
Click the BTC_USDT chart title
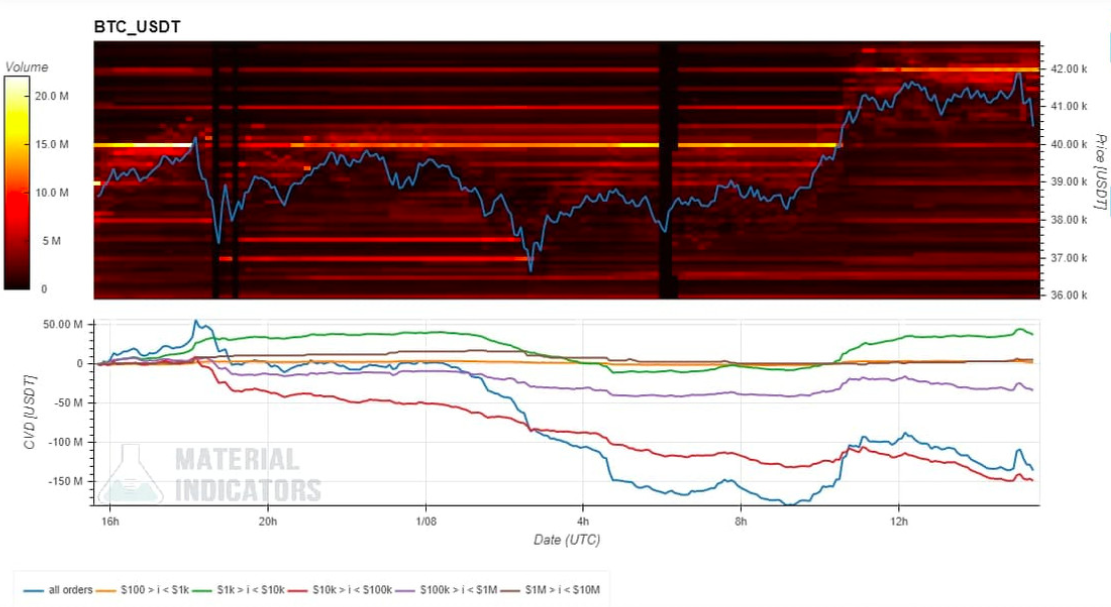tap(137, 27)
